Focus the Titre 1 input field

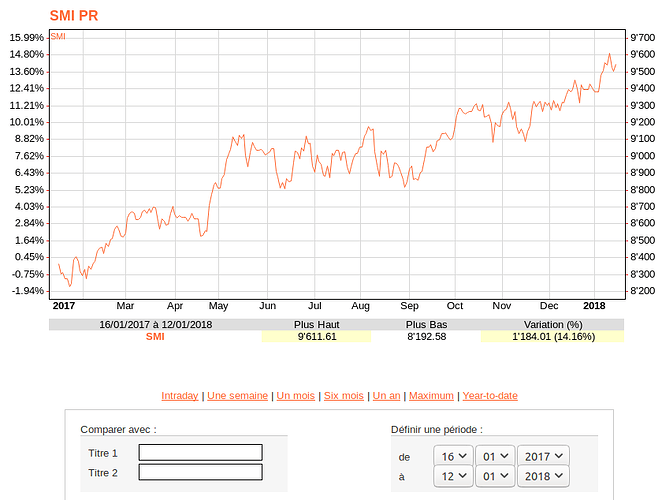(x=201, y=452)
